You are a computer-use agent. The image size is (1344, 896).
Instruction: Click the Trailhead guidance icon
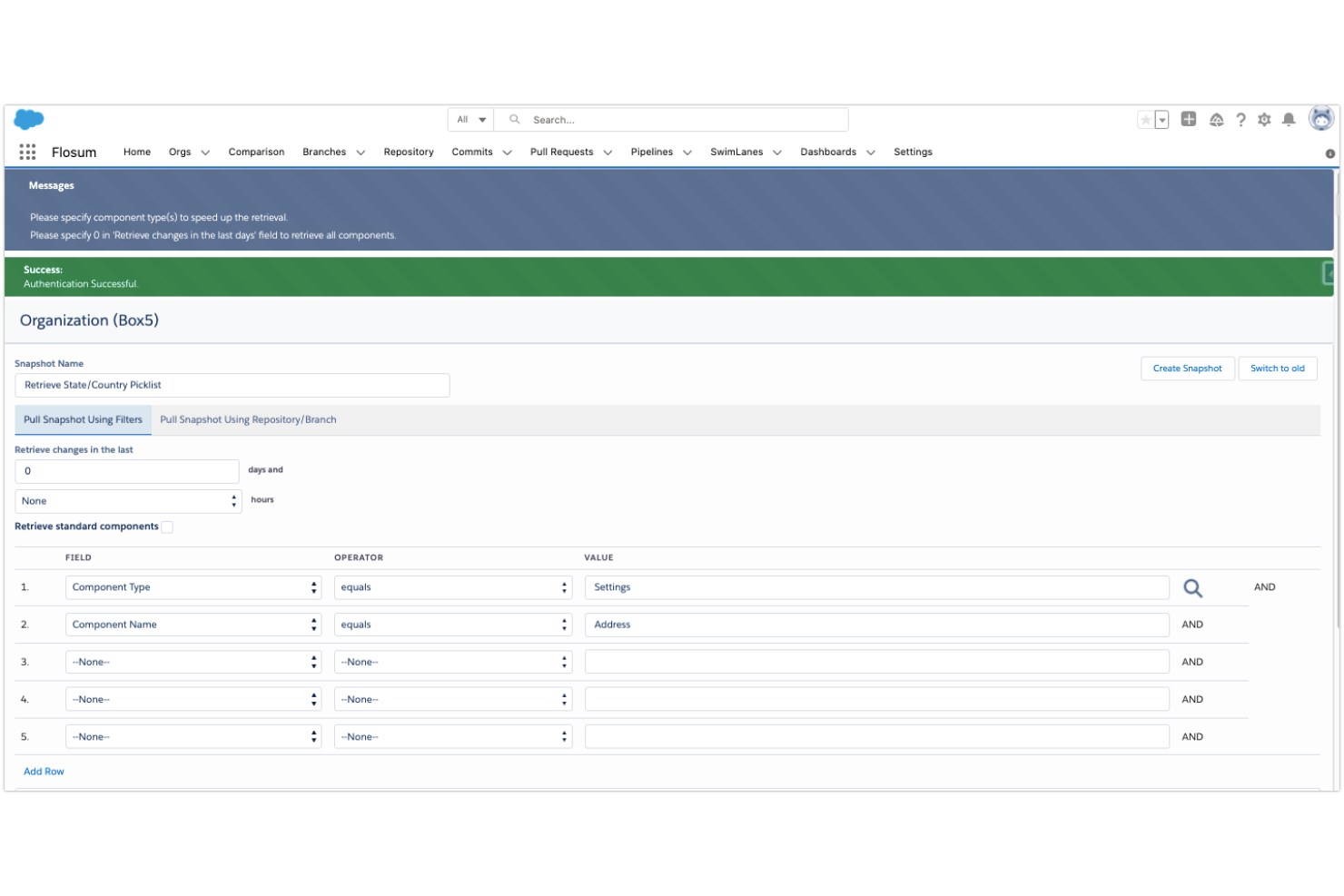click(x=1216, y=119)
